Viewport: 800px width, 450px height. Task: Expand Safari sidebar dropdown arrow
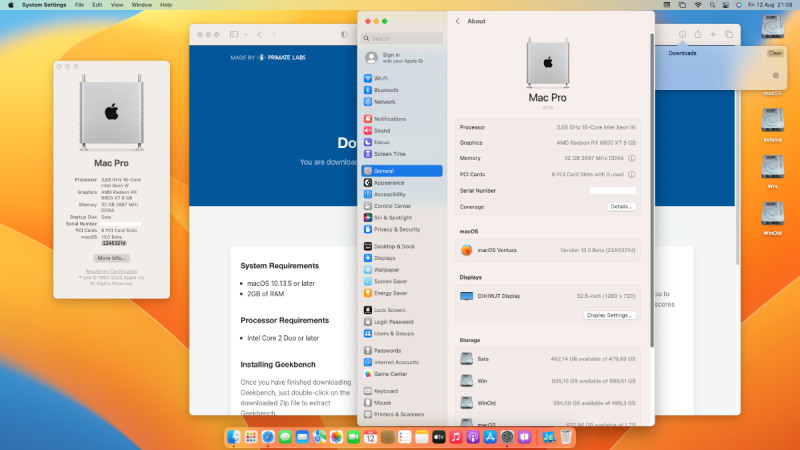246,34
